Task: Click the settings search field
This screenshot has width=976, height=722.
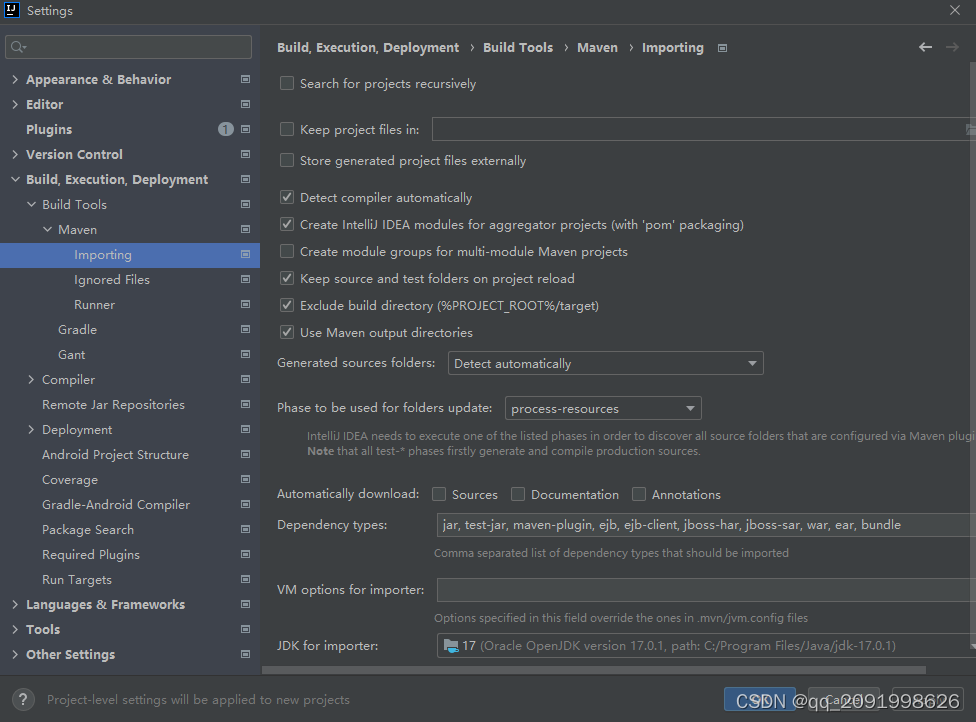Action: click(128, 47)
